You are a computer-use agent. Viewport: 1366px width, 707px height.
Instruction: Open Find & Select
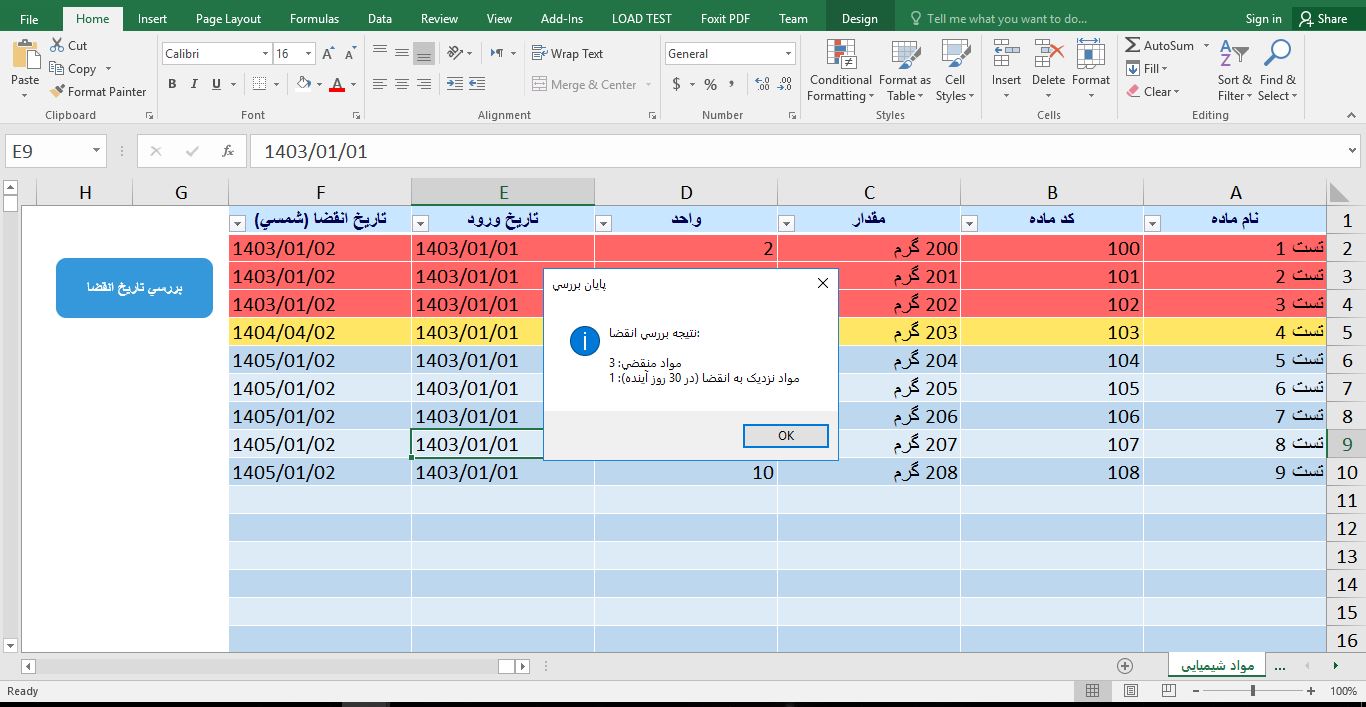tap(1277, 70)
